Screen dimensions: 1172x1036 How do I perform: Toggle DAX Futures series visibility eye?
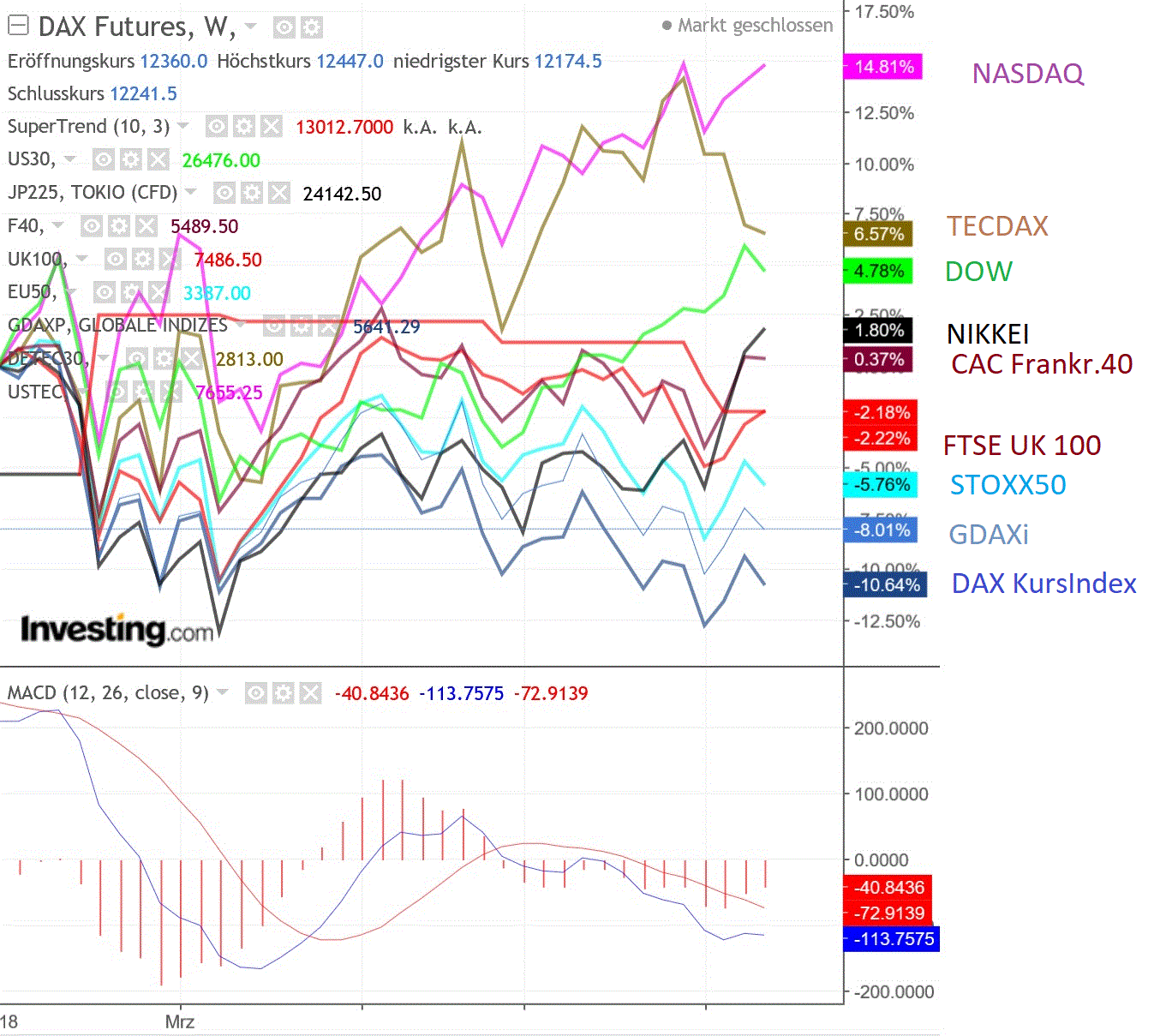tap(284, 28)
